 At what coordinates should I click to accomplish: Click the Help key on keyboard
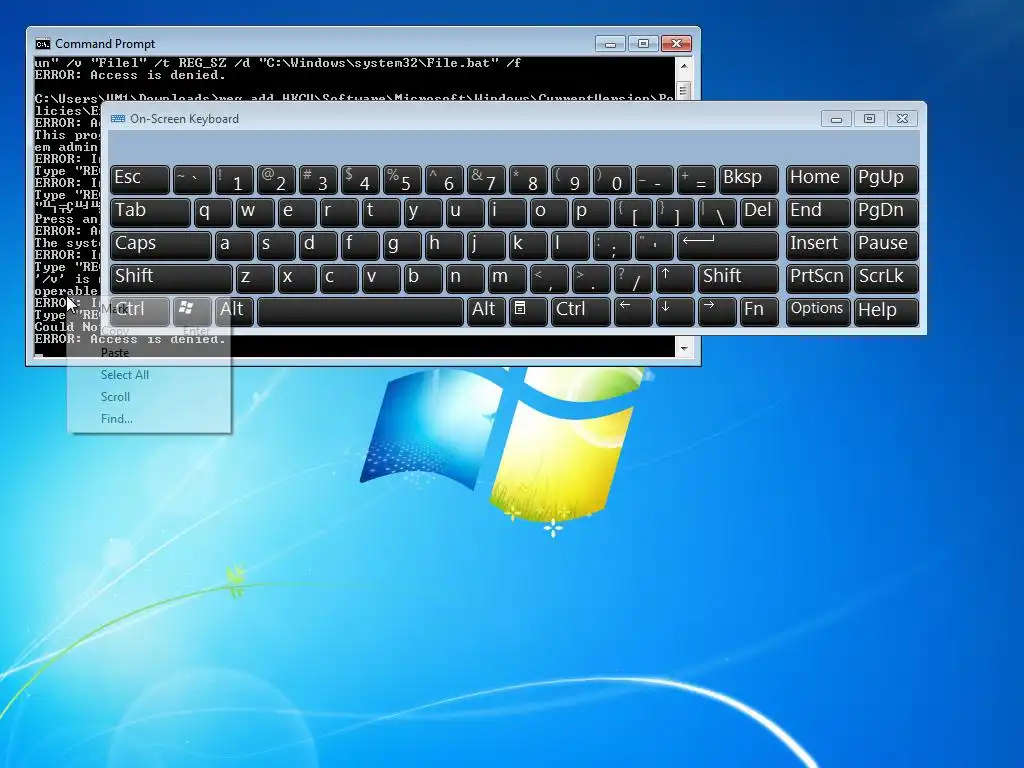coord(886,311)
